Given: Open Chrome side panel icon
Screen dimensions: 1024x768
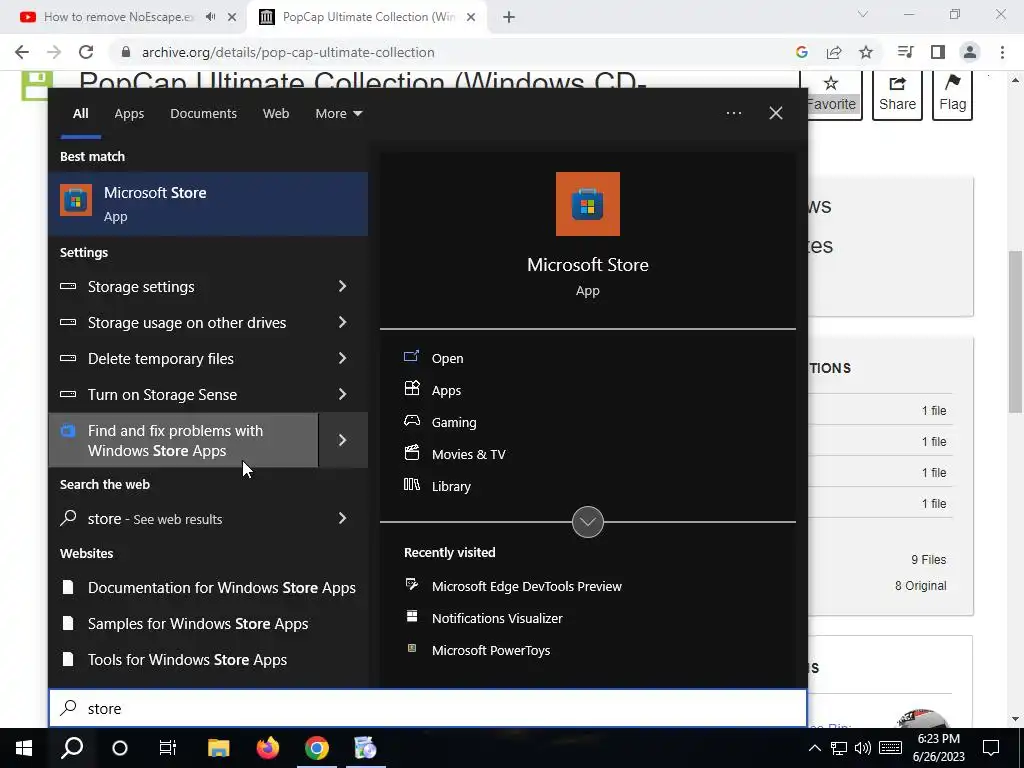Looking at the screenshot, I should 938,52.
